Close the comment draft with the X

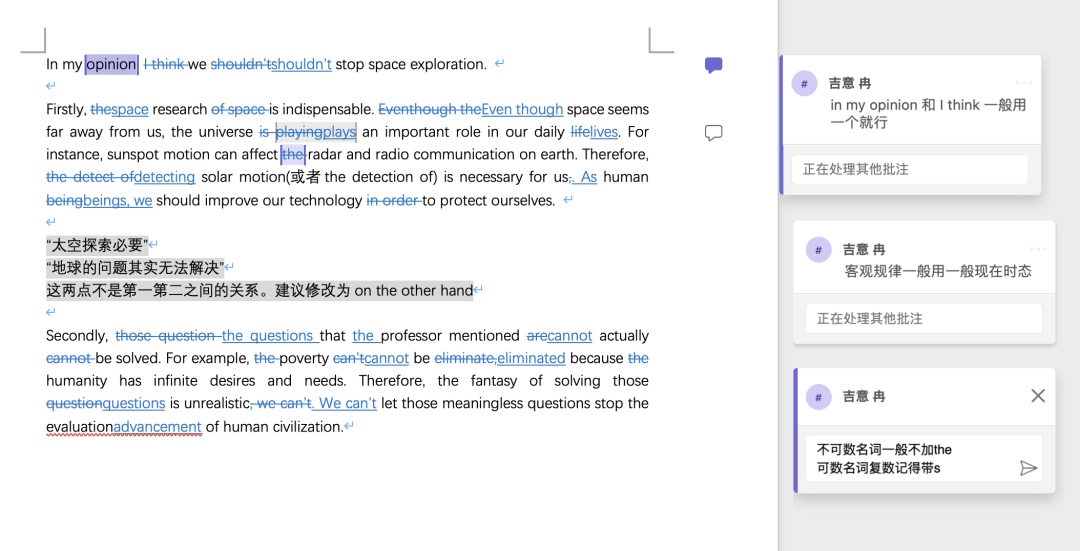tap(1037, 396)
